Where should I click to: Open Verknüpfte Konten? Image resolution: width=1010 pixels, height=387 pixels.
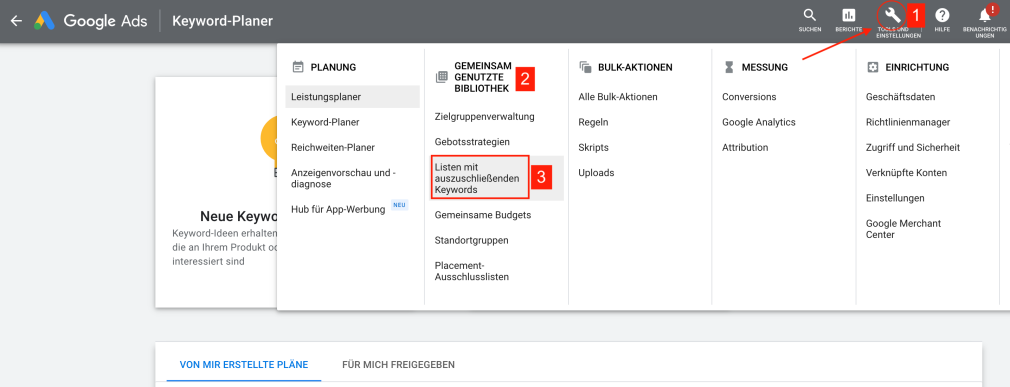[x=906, y=173]
